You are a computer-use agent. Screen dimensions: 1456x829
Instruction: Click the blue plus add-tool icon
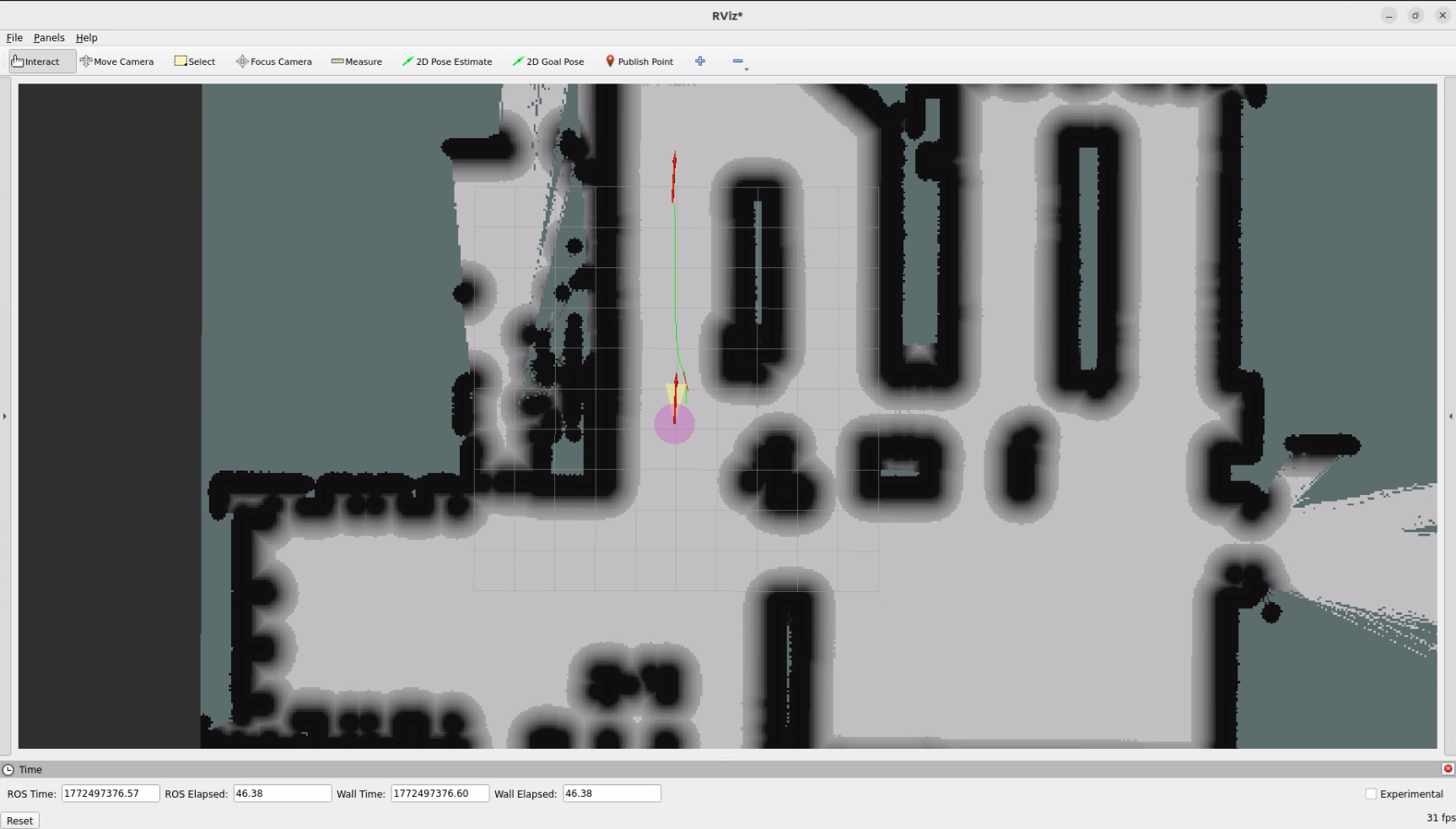point(700,62)
